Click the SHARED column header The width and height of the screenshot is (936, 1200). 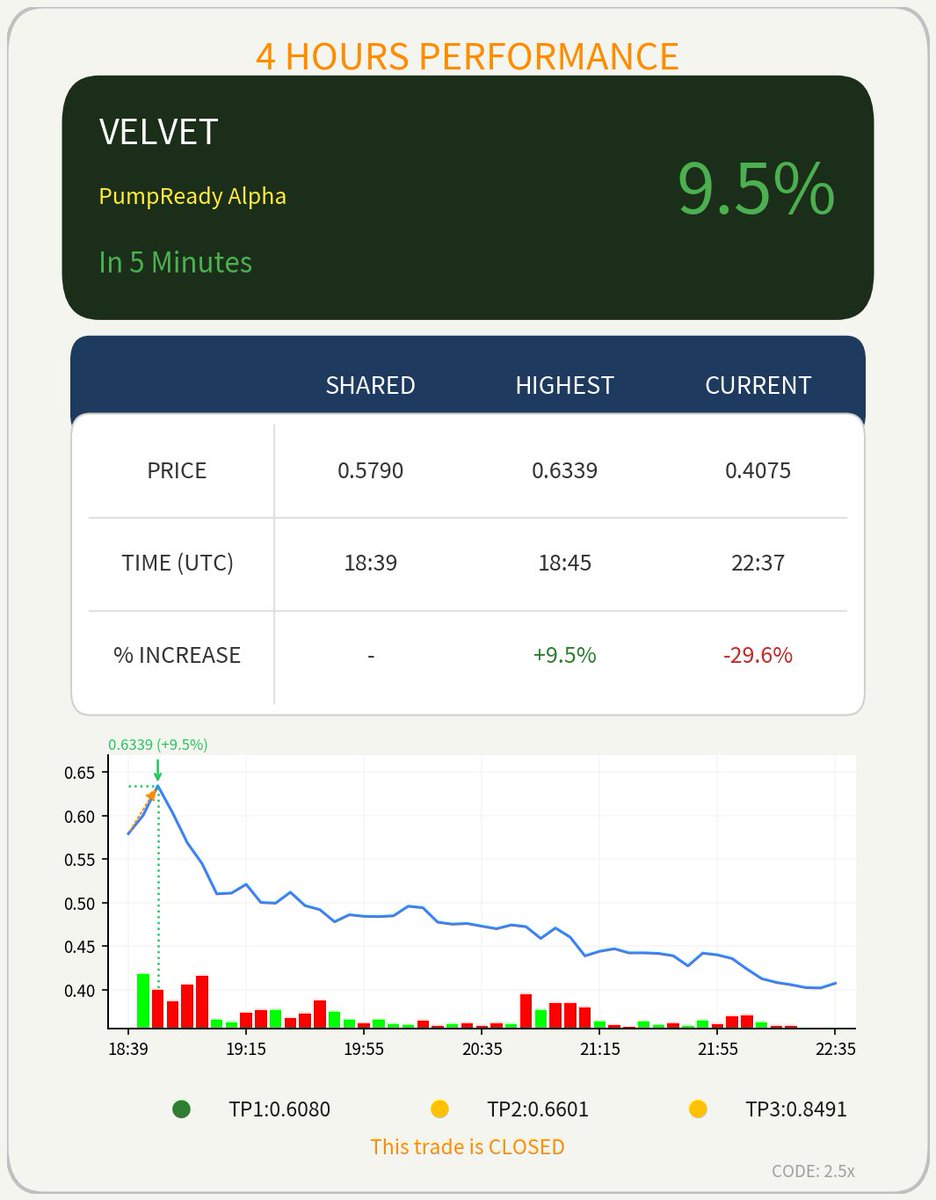pos(370,386)
